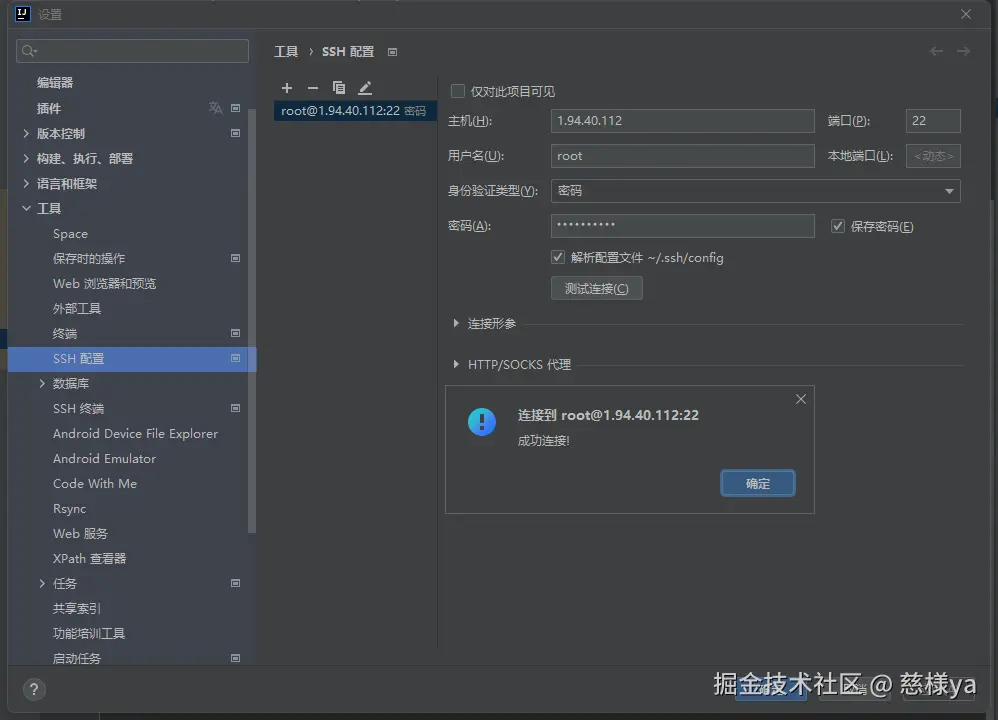Navigate forward with the right arrow icon
The image size is (998, 720).
tap(962, 51)
